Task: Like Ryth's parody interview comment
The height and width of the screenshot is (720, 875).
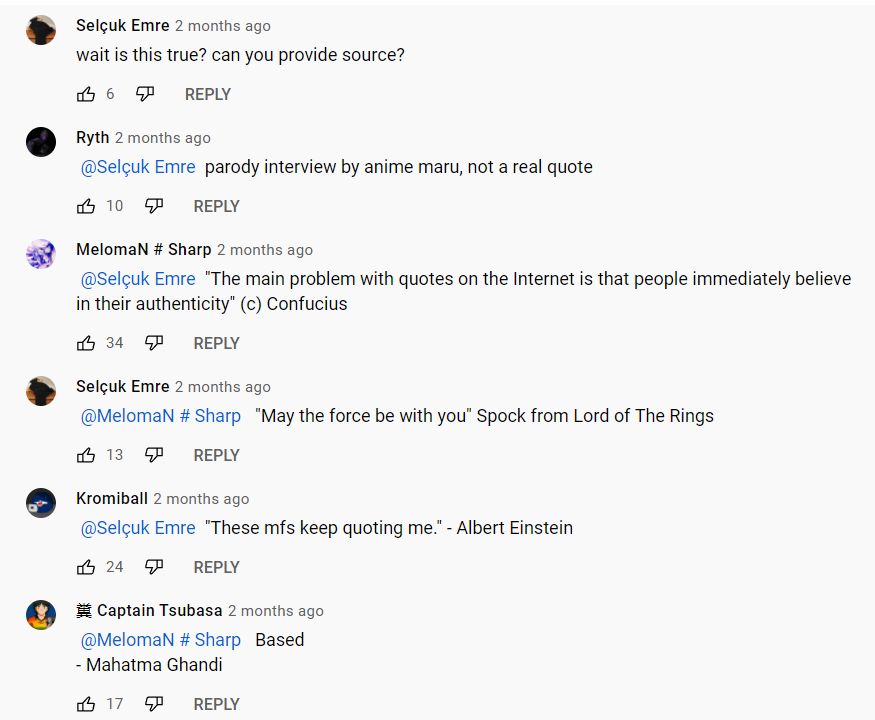Action: click(86, 206)
